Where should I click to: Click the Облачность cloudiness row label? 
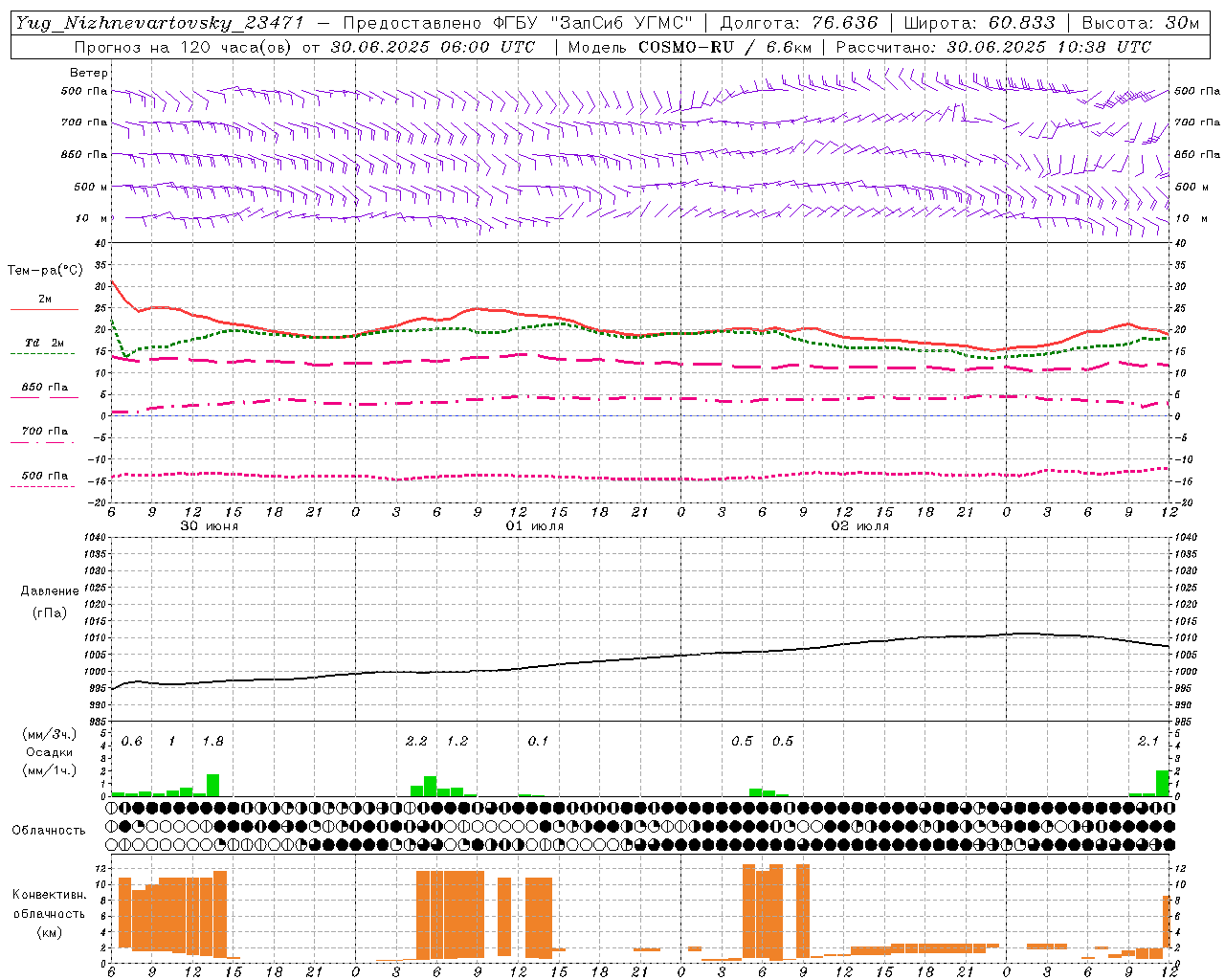tap(49, 831)
